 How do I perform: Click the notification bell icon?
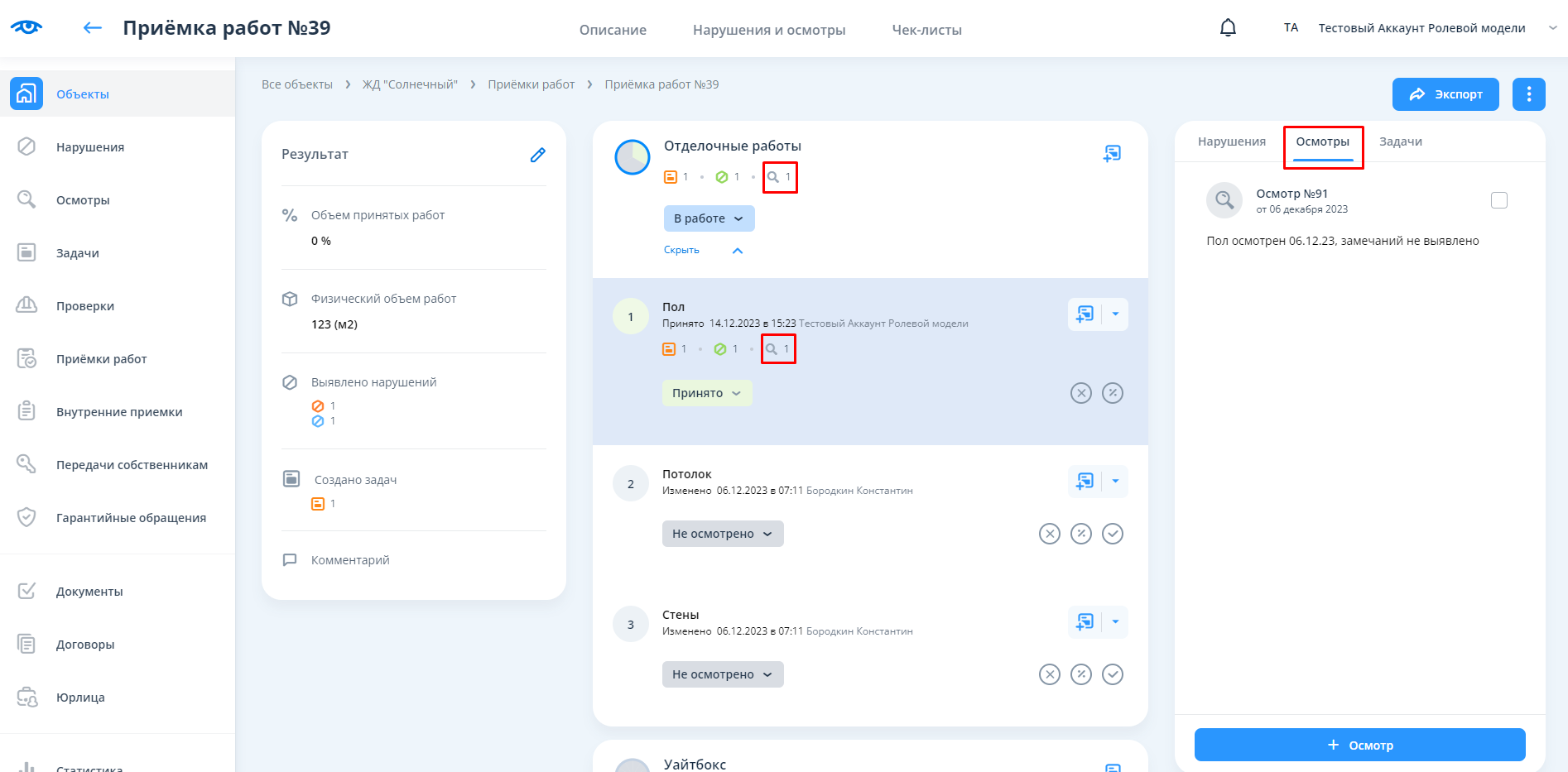coord(1228,28)
